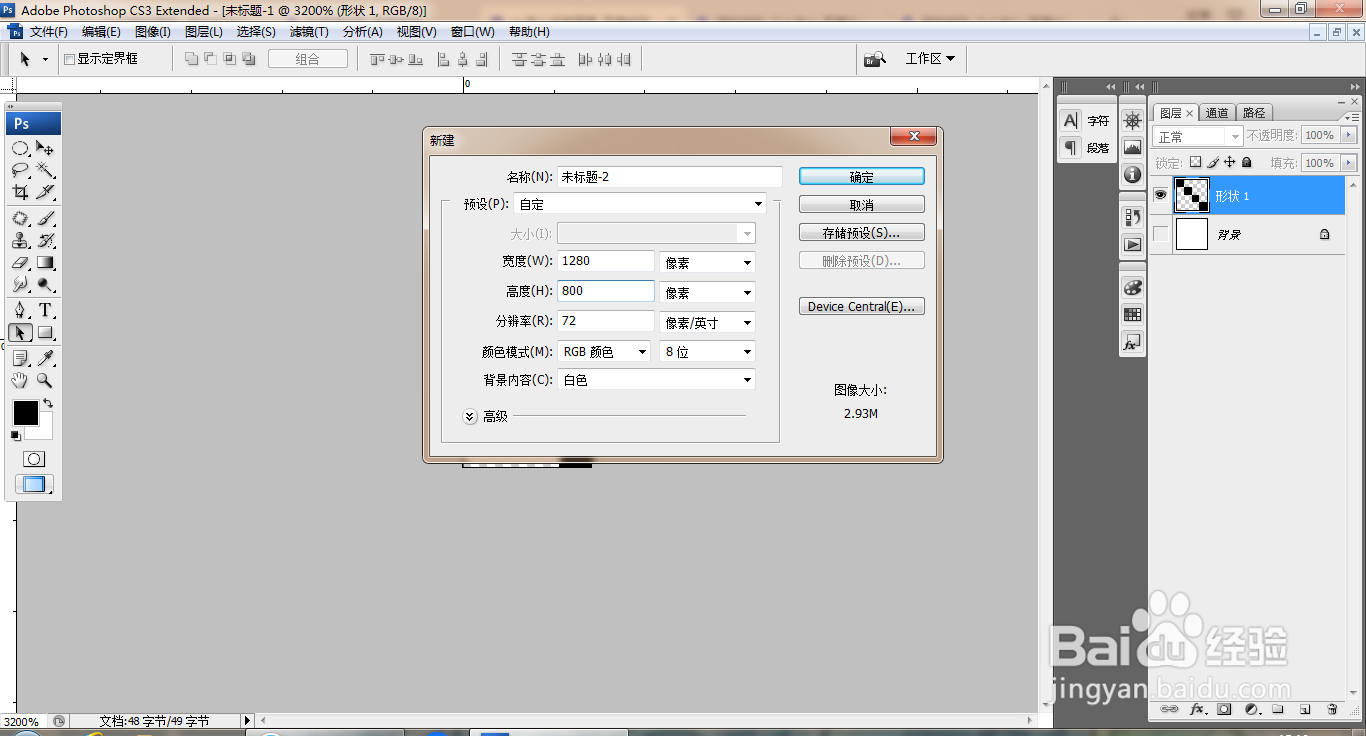Screen dimensions: 1366x736
Task: Show the 背景 layer
Action: point(1160,234)
